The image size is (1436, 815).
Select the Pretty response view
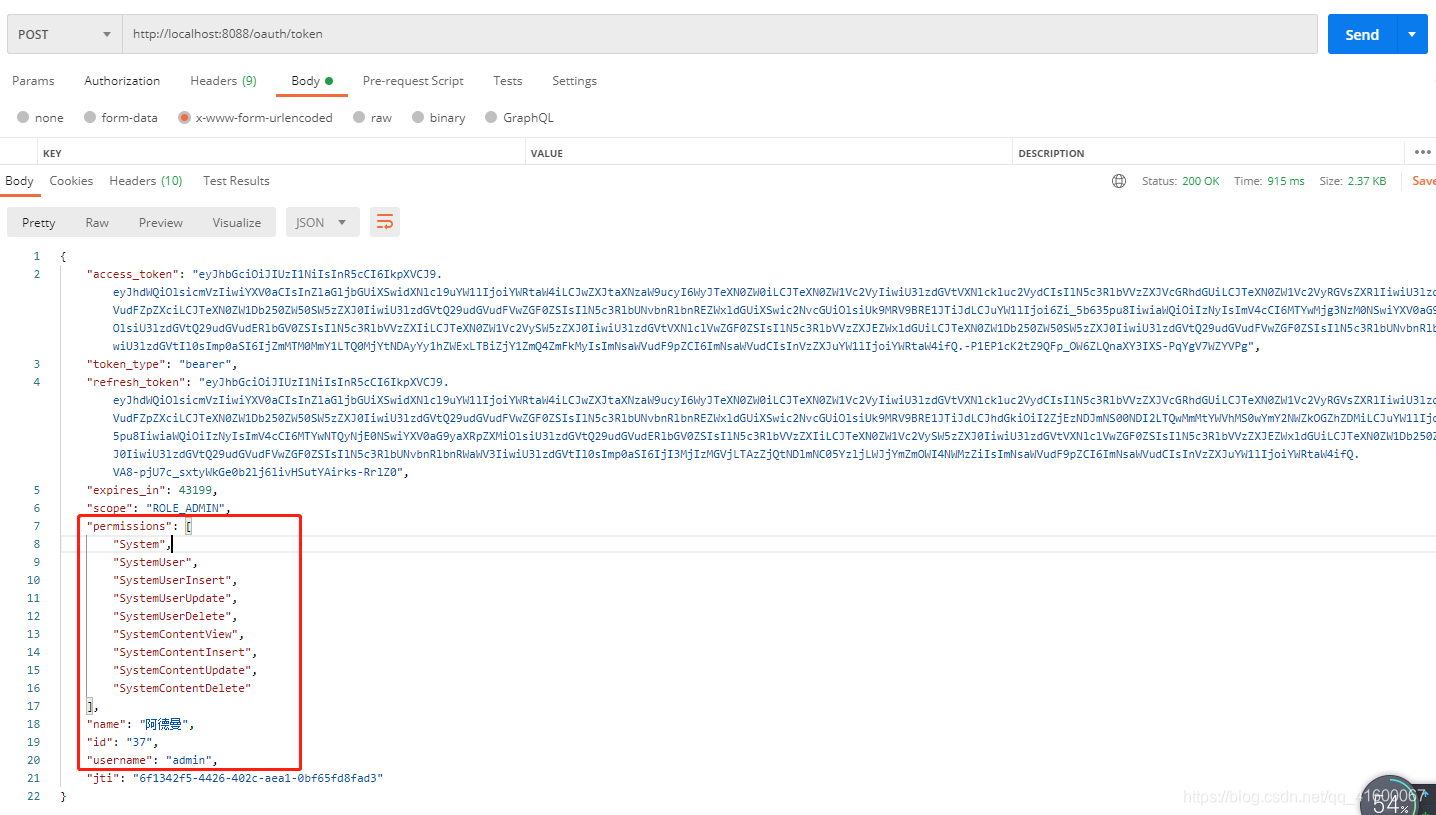point(39,222)
